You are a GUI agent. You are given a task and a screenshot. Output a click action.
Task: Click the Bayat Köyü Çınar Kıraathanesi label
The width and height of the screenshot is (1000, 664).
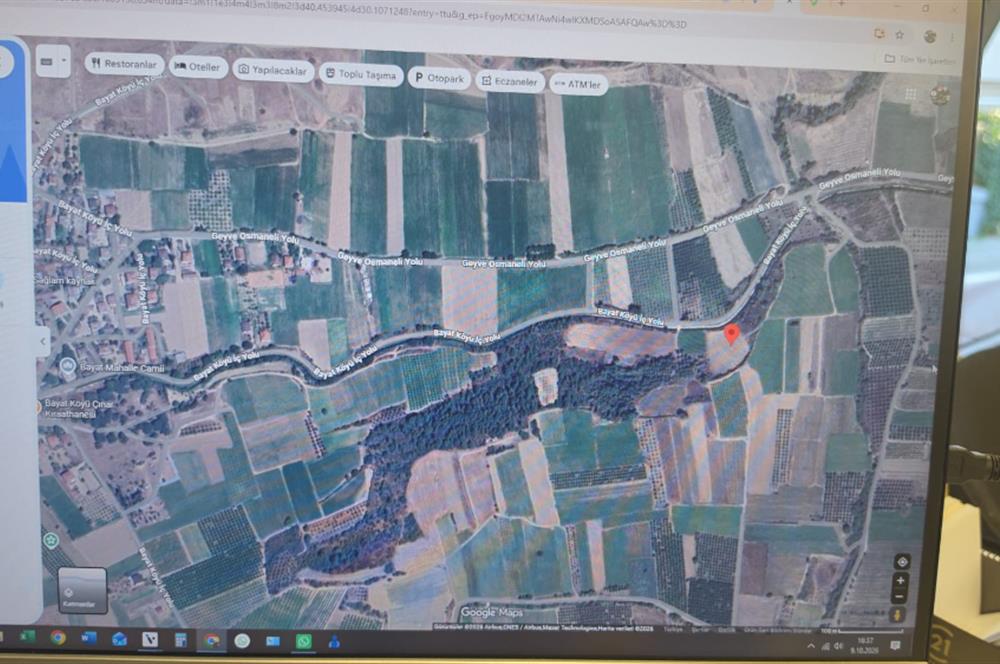(78, 408)
